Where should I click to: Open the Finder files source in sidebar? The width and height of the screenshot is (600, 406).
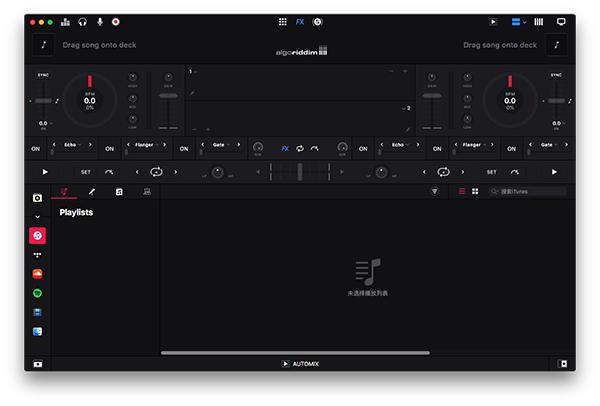coord(37,331)
